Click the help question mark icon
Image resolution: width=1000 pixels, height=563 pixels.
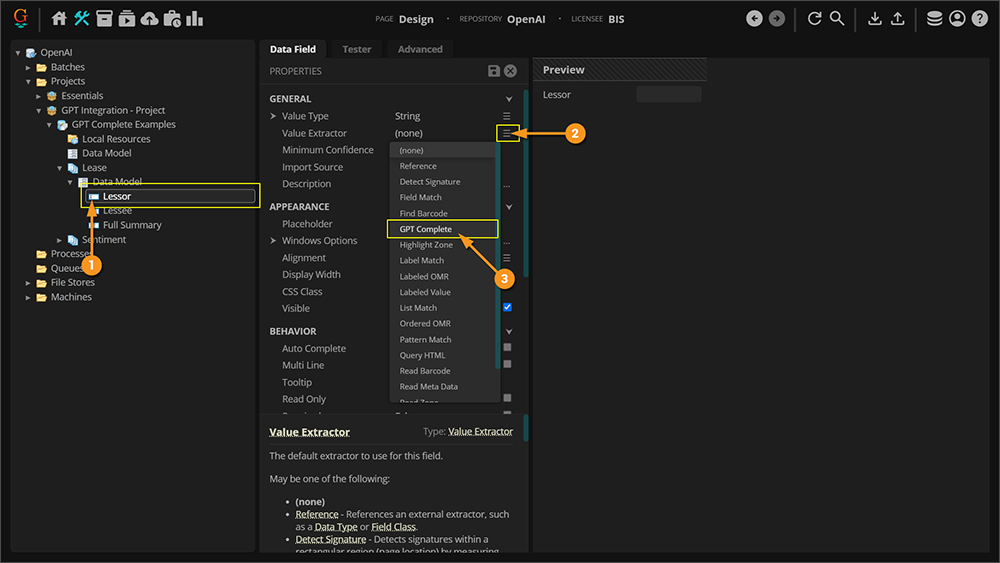pos(980,19)
